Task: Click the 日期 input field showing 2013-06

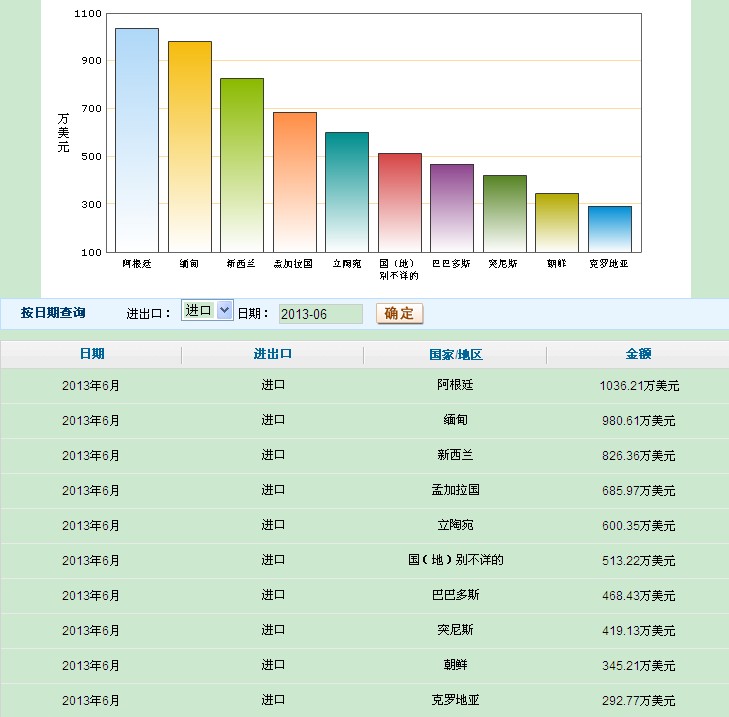Action: [x=320, y=314]
